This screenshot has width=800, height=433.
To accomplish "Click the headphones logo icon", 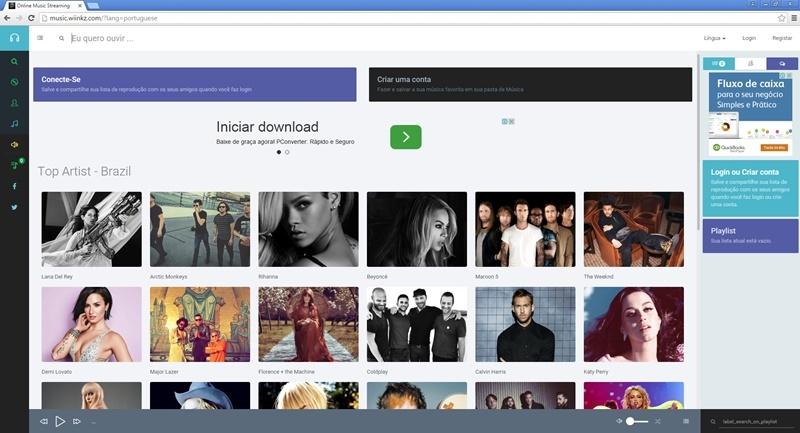I will pos(14,38).
